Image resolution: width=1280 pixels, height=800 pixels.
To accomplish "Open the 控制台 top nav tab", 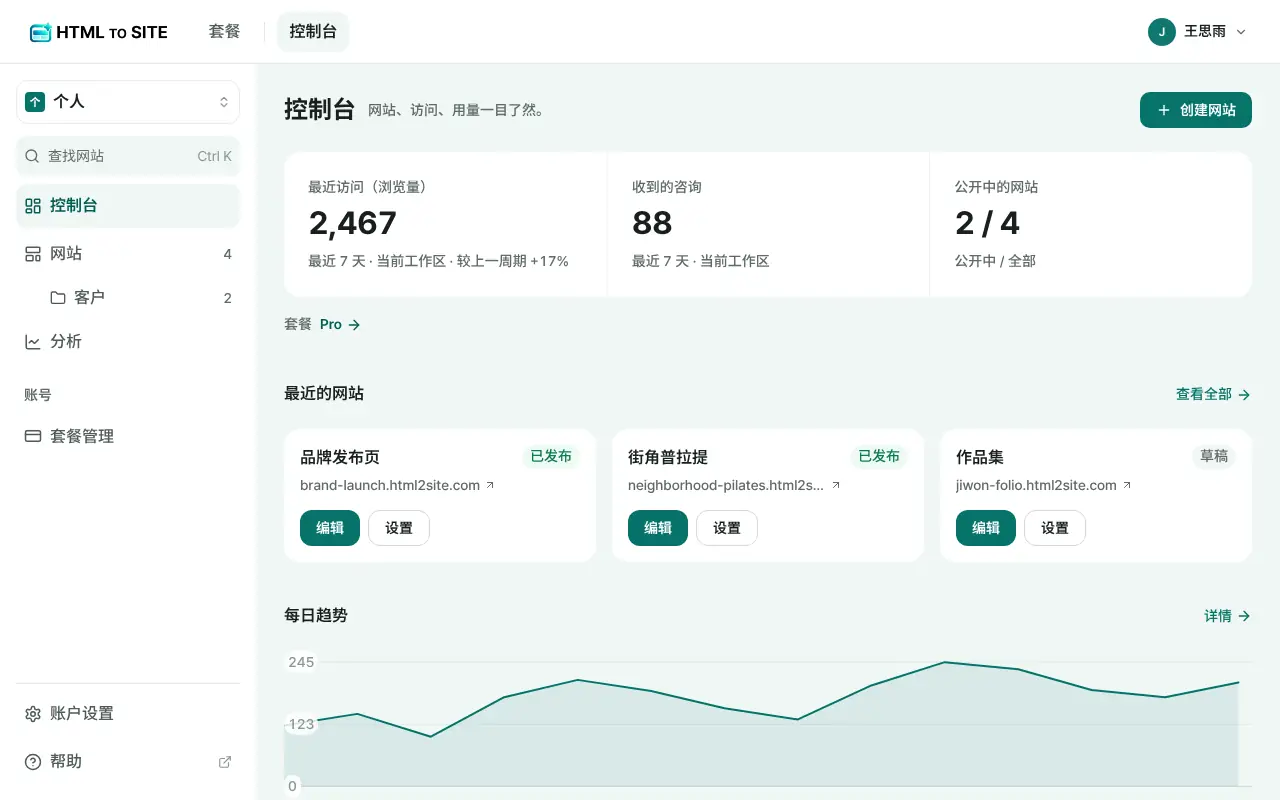I will (313, 31).
